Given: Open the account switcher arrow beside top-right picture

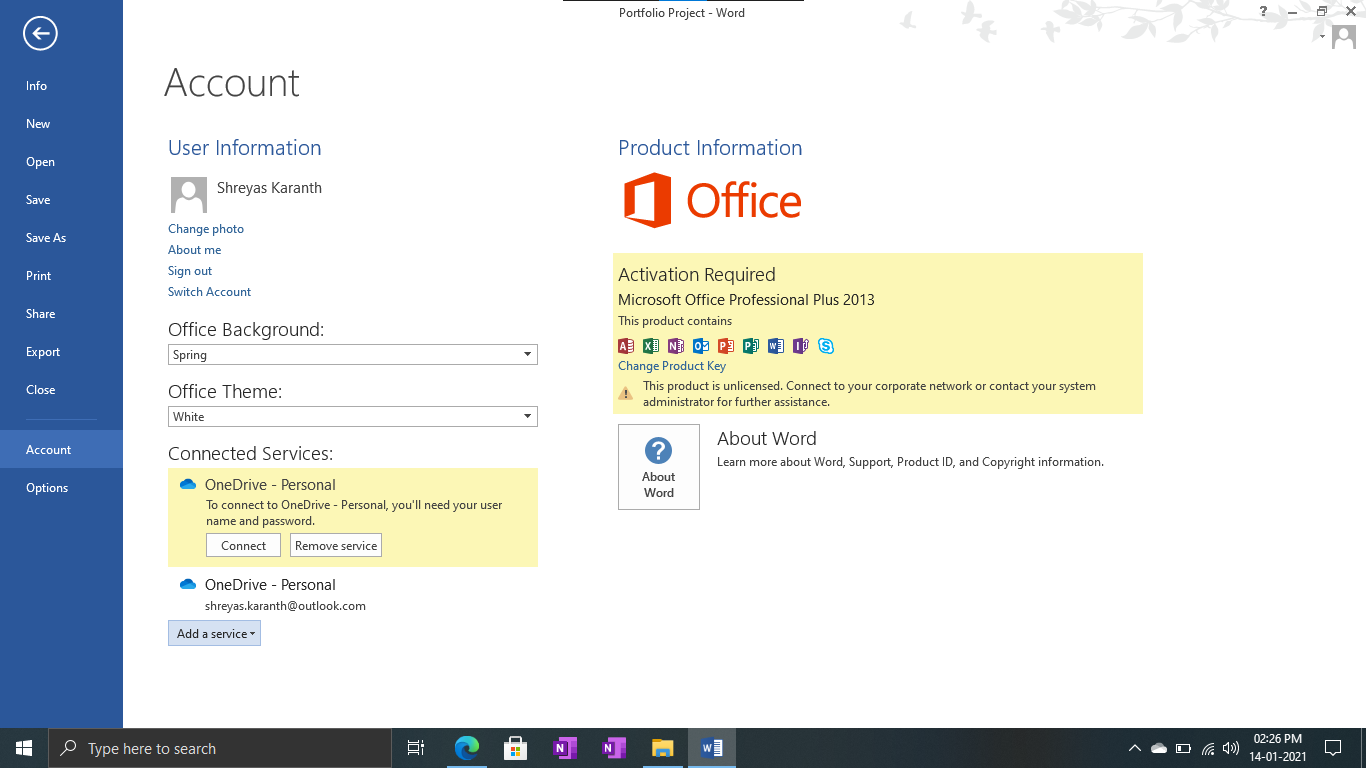Looking at the screenshot, I should point(1322,37).
